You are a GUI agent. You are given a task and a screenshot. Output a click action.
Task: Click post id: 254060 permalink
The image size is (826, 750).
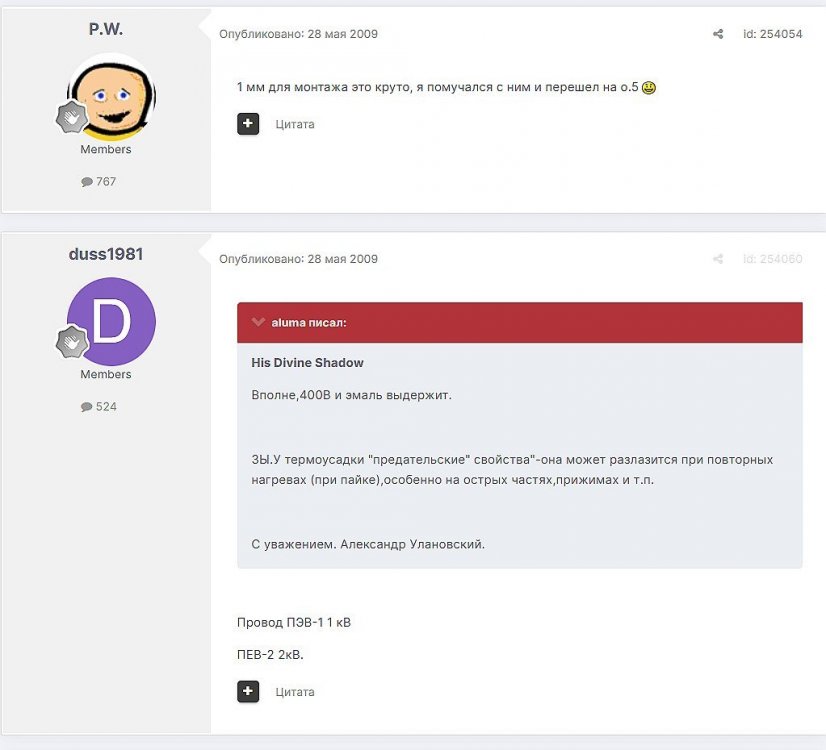[x=771, y=259]
